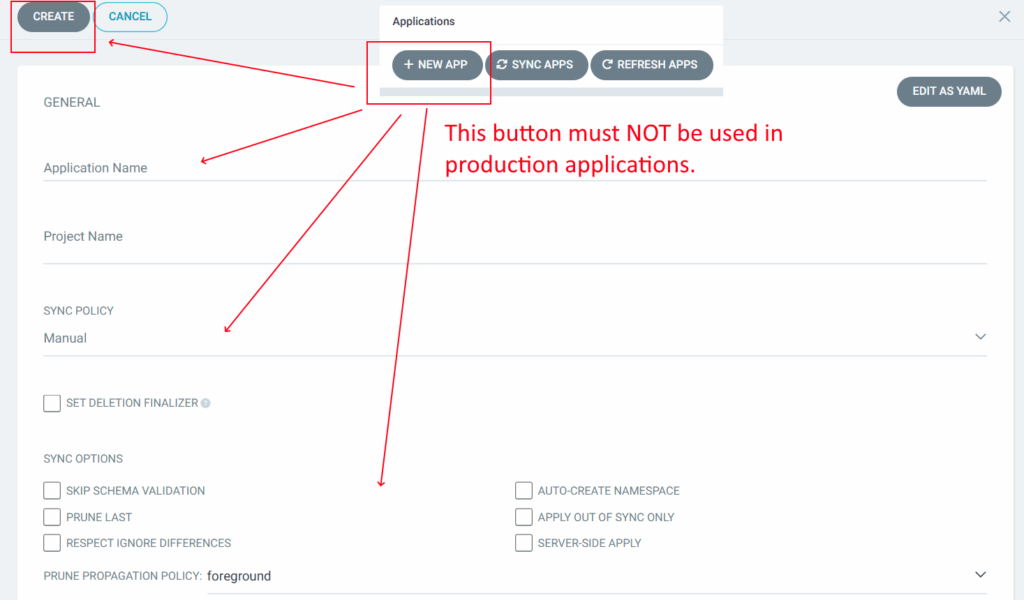
Task: Click the plus icon on NEW APP button
Action: (407, 64)
